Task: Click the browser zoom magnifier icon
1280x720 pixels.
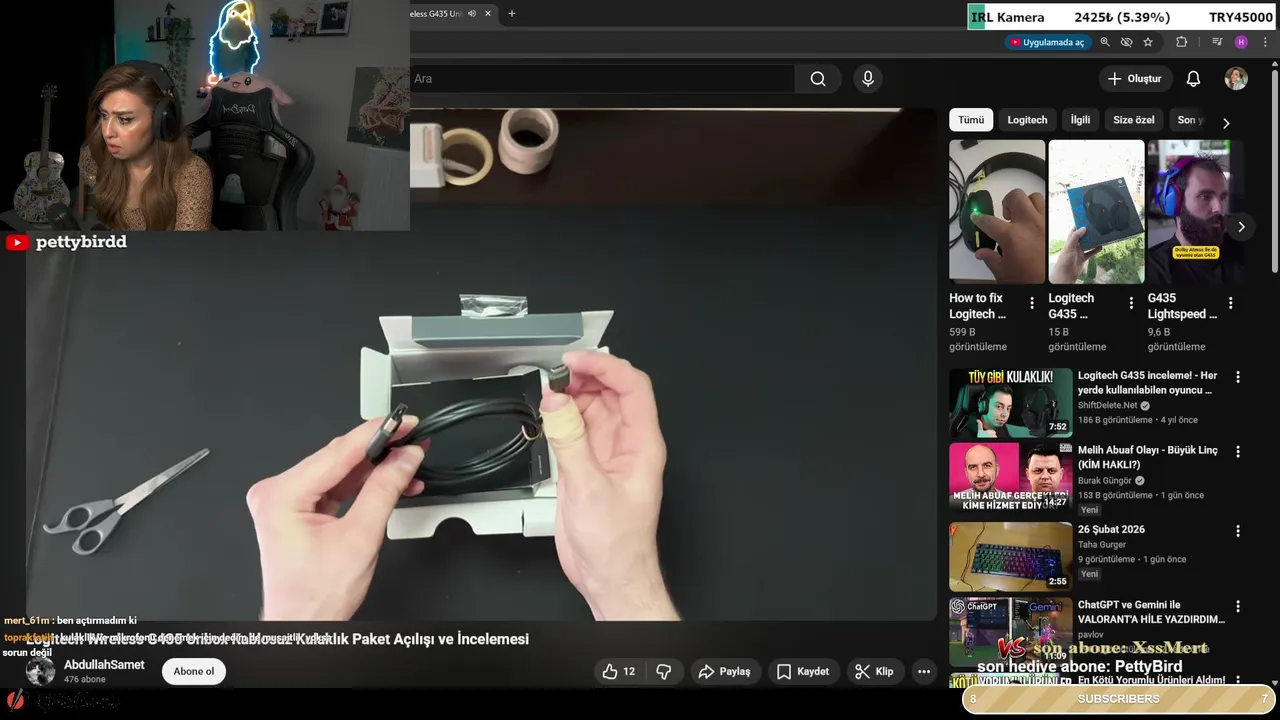Action: tap(1105, 43)
